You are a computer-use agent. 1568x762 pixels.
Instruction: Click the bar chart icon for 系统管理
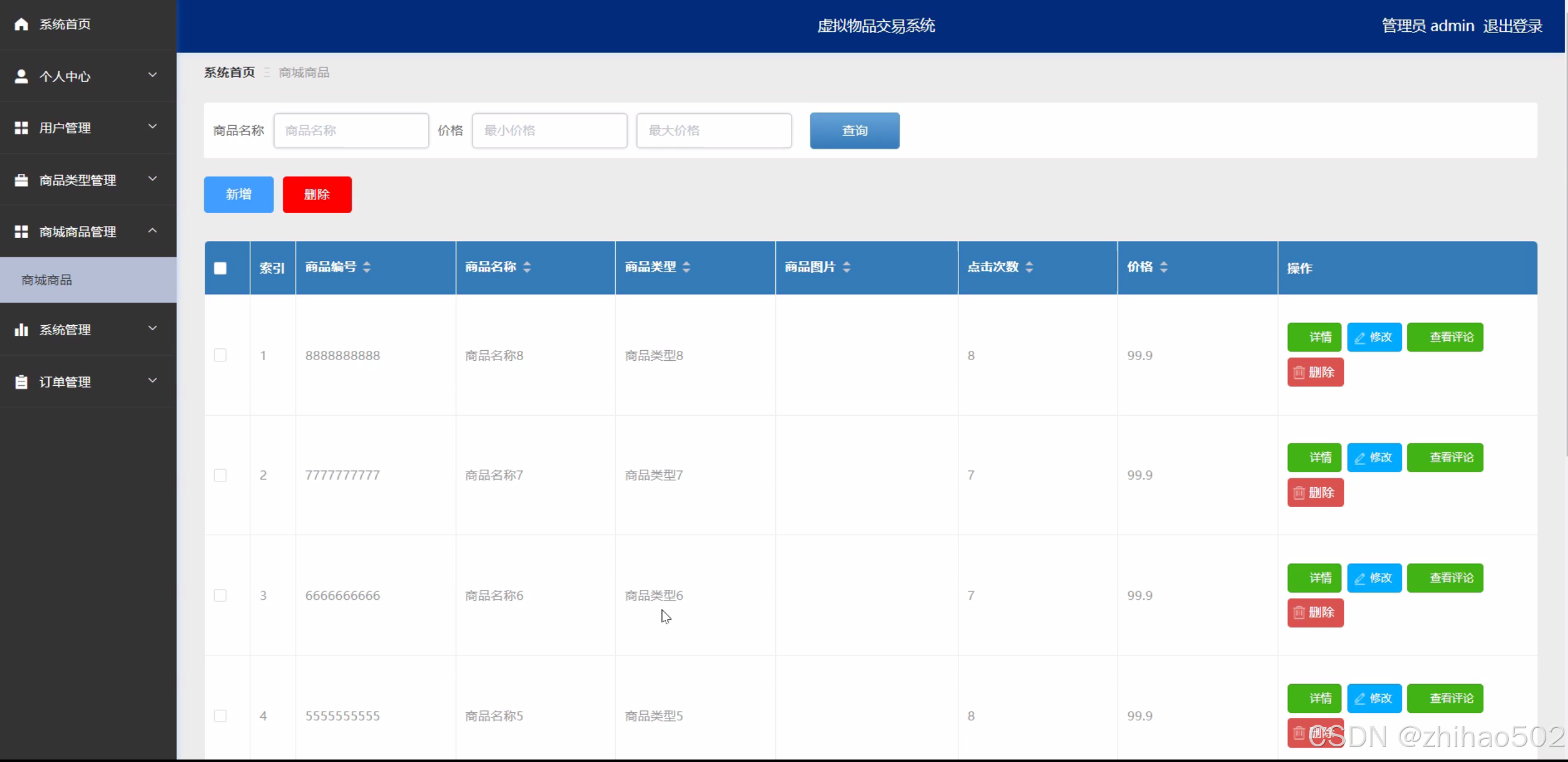(21, 330)
